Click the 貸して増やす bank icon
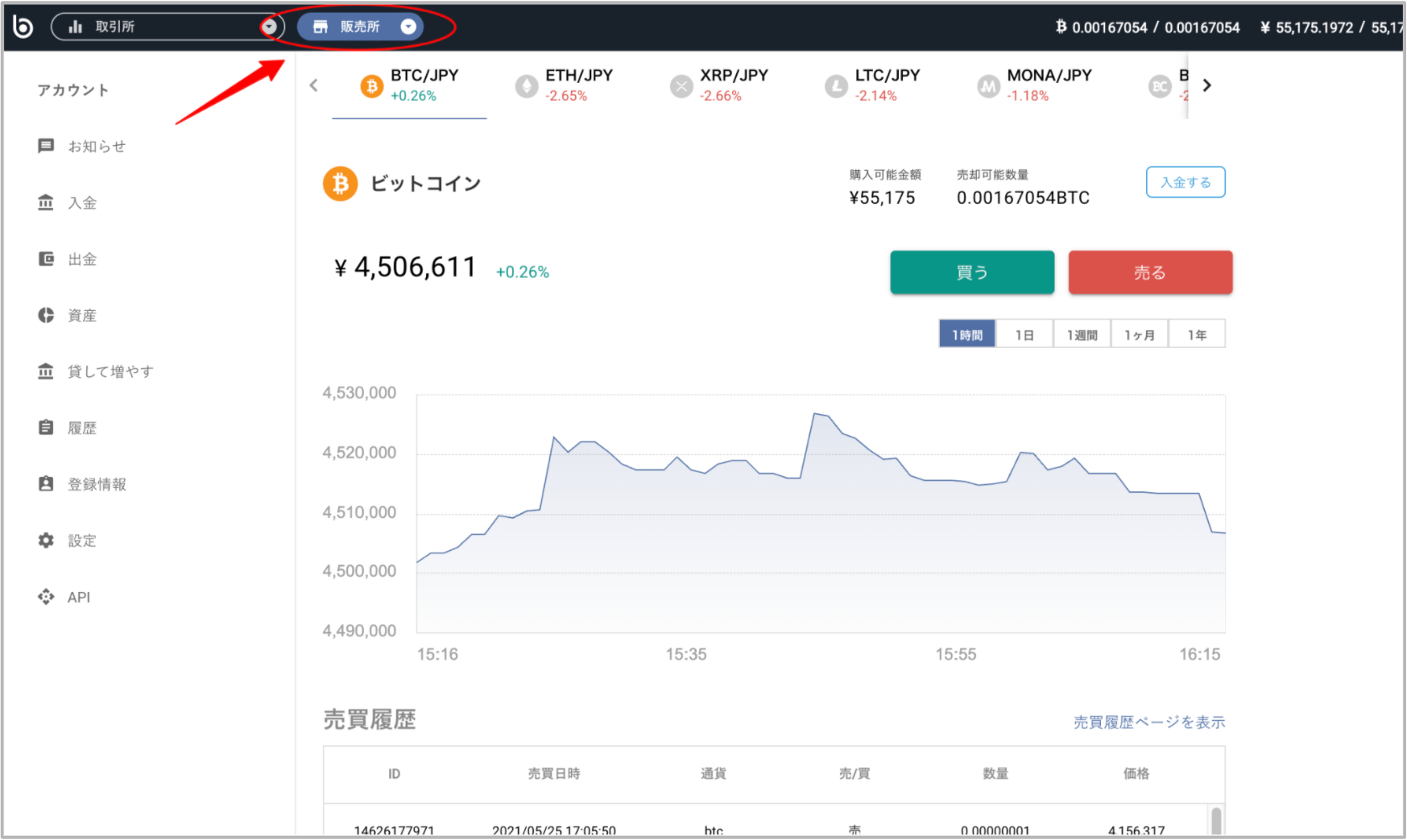This screenshot has height=840, width=1407. (x=46, y=371)
